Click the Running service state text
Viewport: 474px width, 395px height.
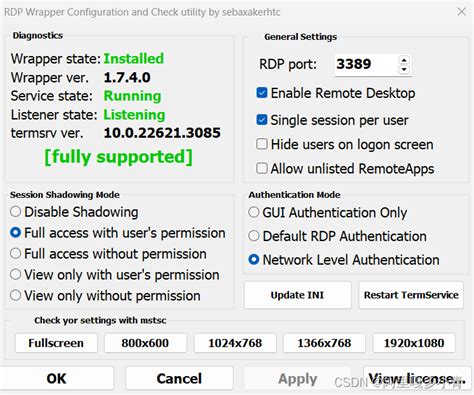(132, 96)
